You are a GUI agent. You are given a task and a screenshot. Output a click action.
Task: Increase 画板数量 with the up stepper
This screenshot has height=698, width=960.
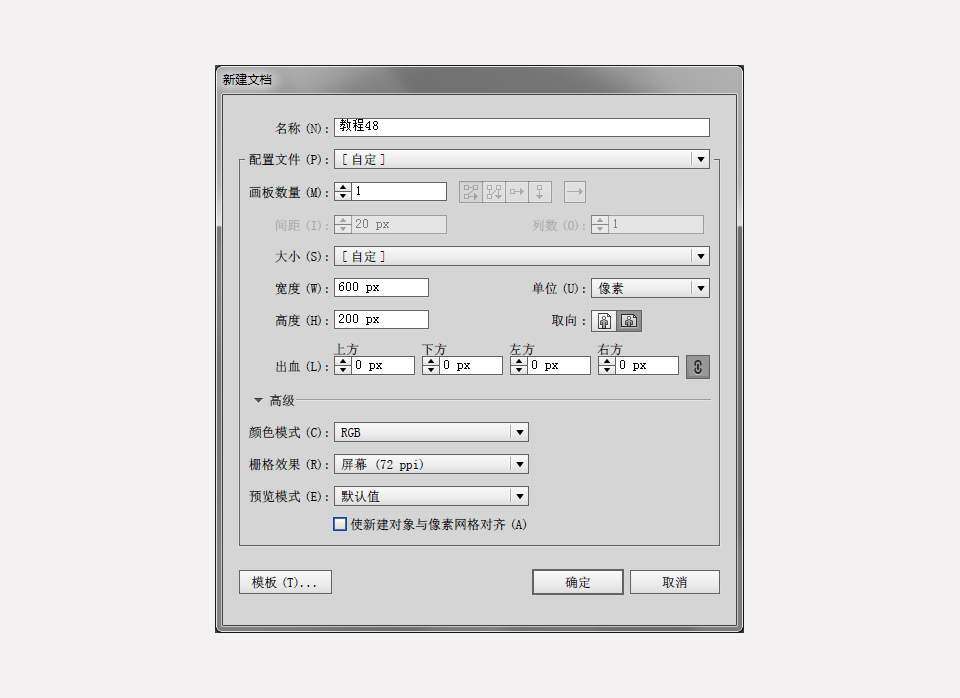341,187
